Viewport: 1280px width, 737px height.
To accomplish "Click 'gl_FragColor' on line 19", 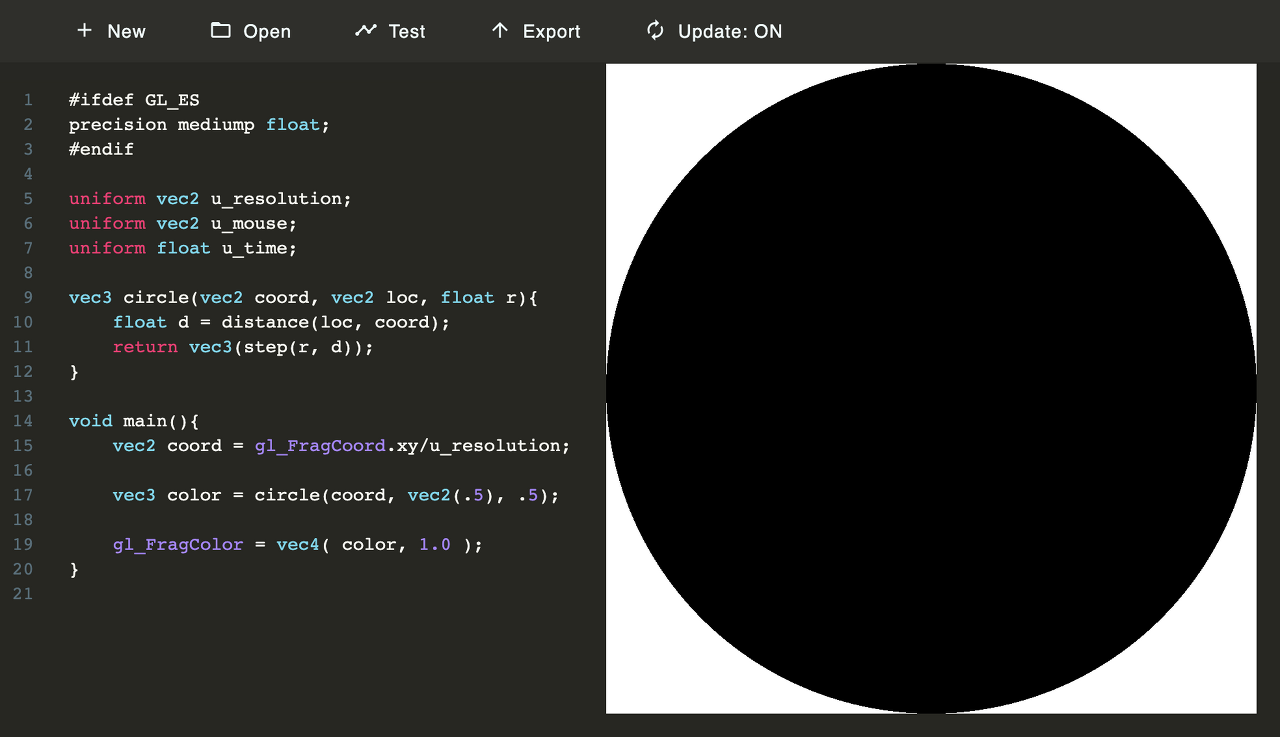I will coord(178,545).
